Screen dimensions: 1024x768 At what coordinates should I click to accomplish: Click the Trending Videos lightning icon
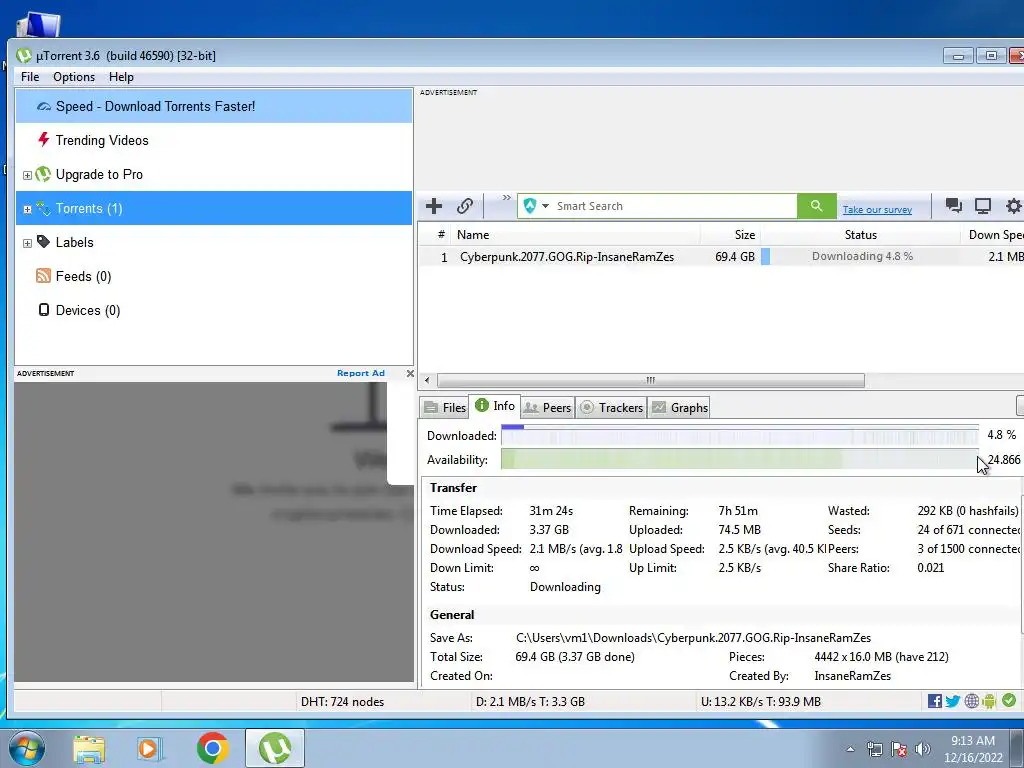(44, 139)
